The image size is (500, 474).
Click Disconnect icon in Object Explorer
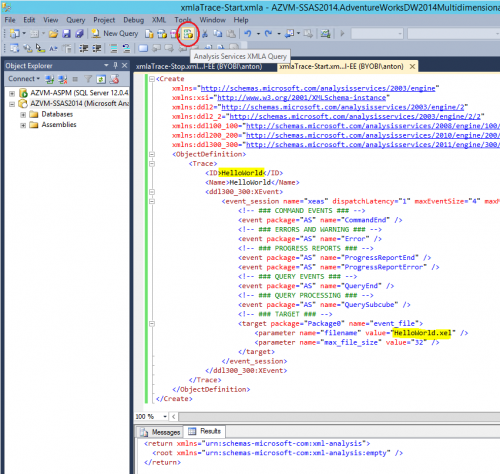click(x=63, y=79)
